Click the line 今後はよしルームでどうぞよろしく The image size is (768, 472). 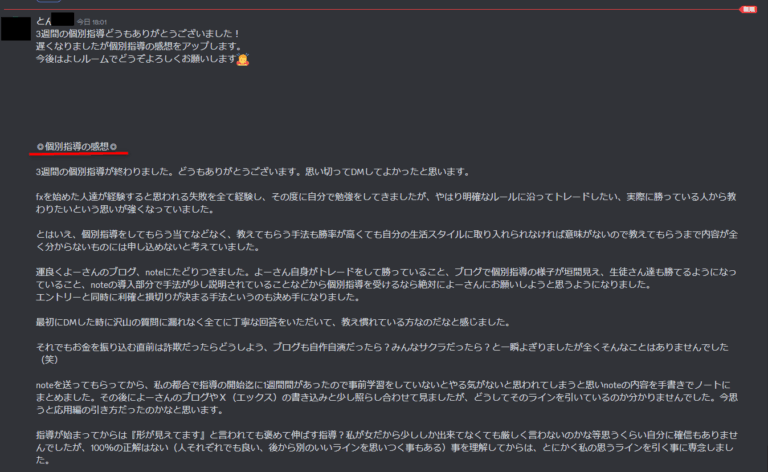[136, 59]
